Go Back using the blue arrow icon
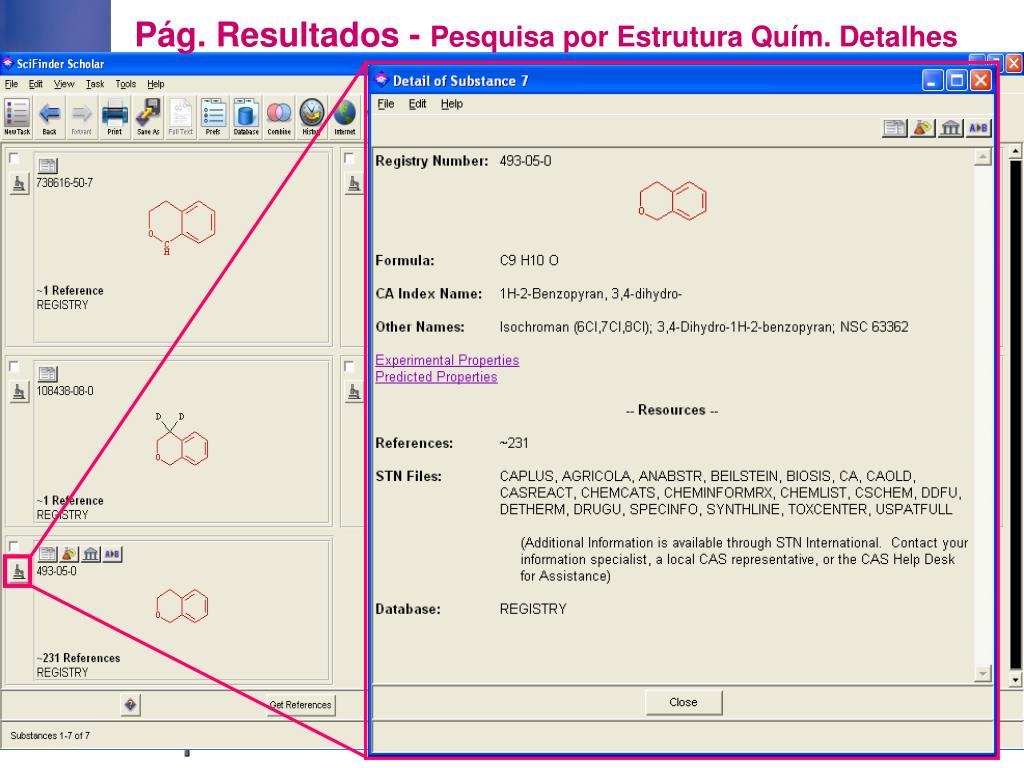 (50, 117)
